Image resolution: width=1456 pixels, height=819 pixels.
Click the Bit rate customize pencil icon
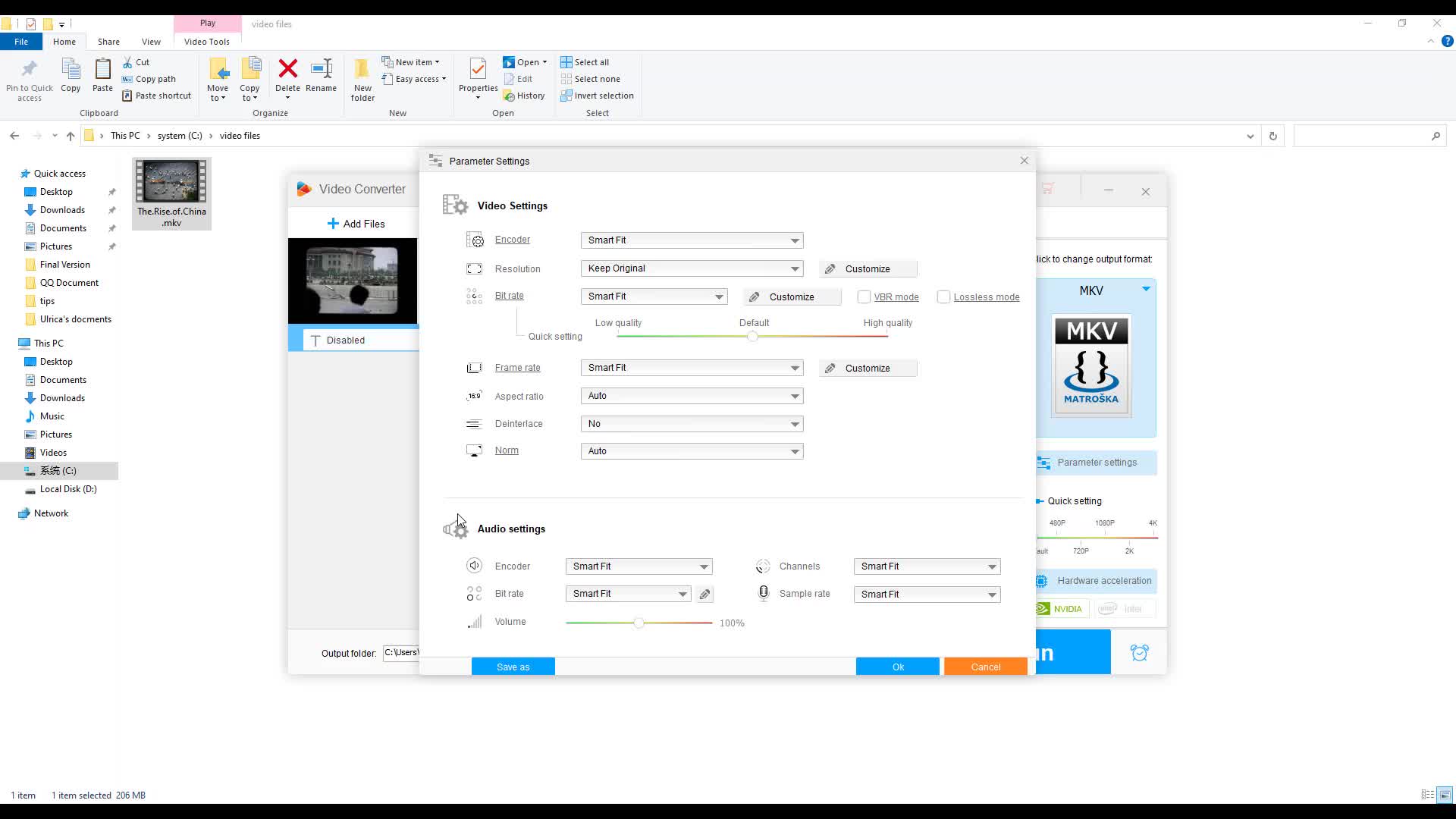(754, 296)
